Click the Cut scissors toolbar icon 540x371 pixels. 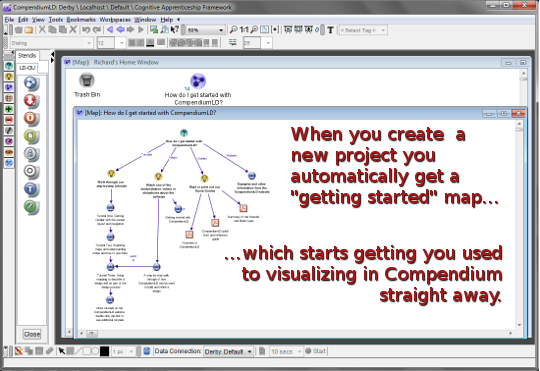pyautogui.click(x=42, y=30)
